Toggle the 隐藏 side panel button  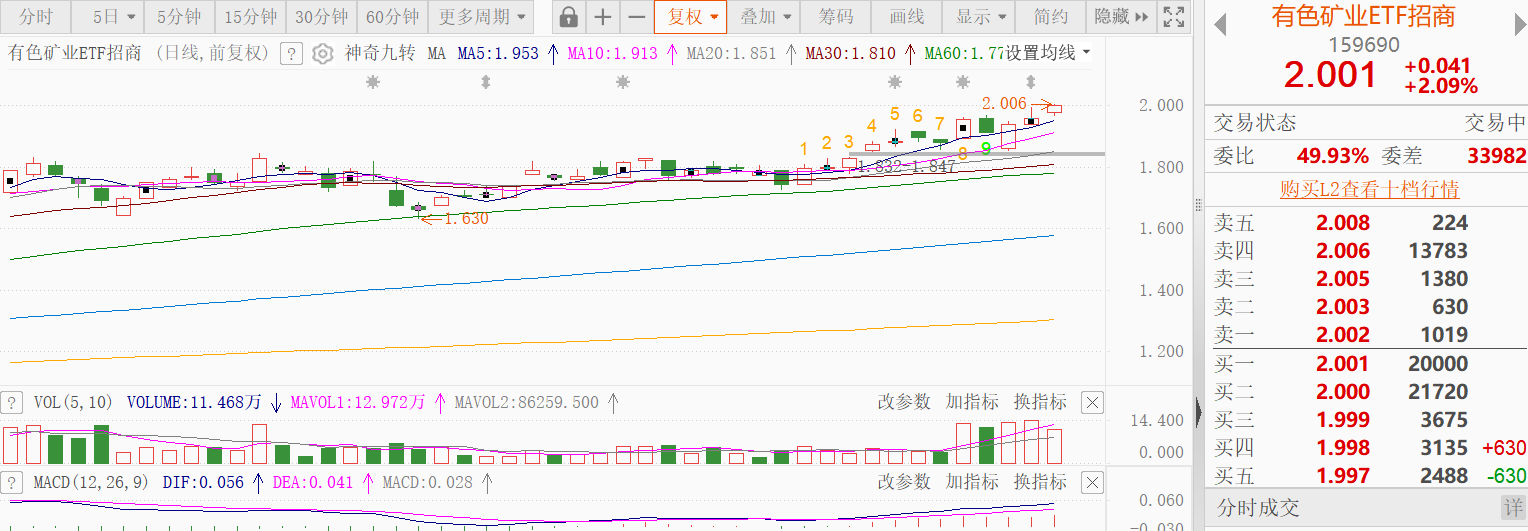pos(1120,17)
